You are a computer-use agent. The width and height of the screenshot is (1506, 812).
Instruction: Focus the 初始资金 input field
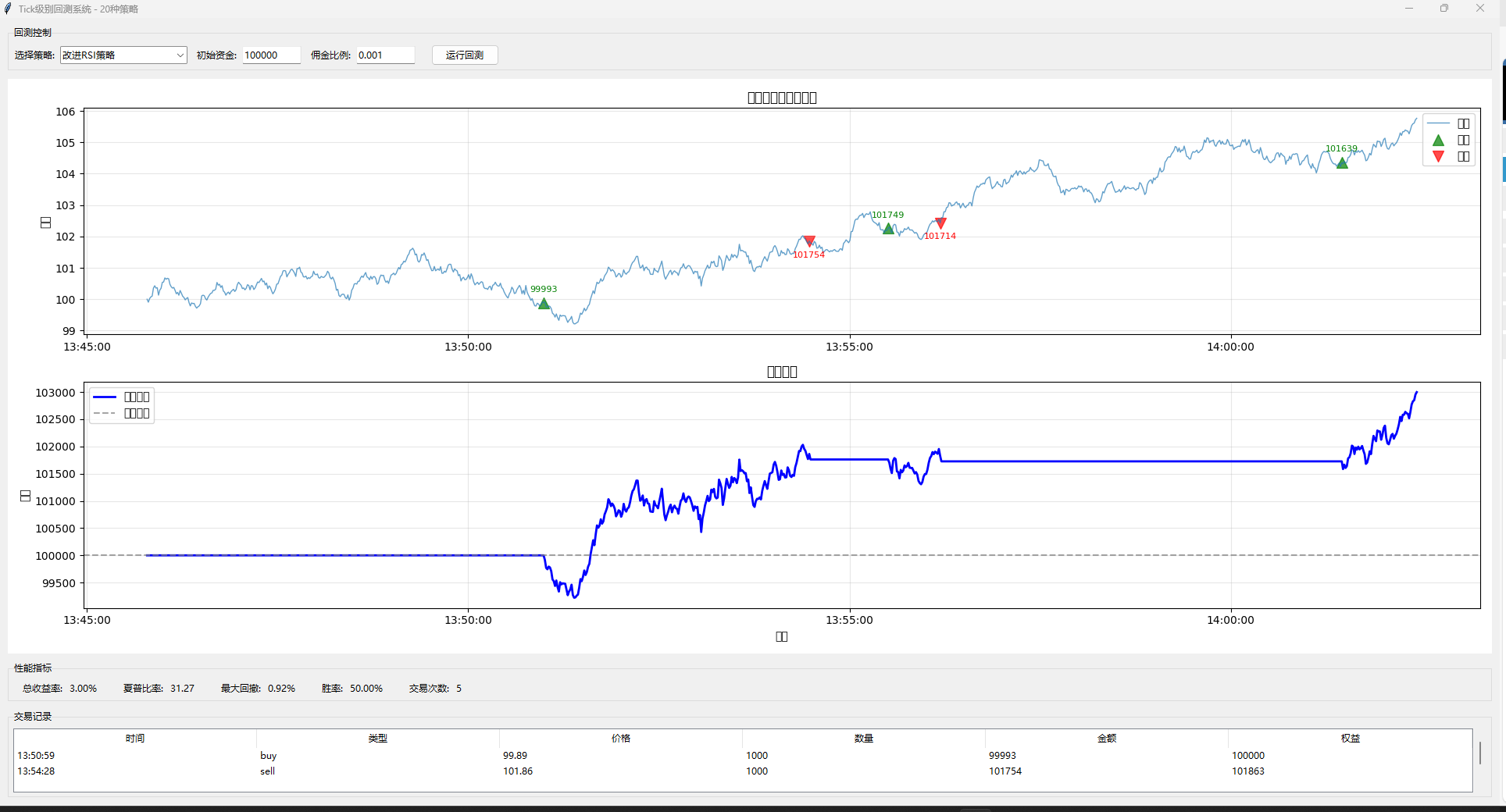coord(271,55)
